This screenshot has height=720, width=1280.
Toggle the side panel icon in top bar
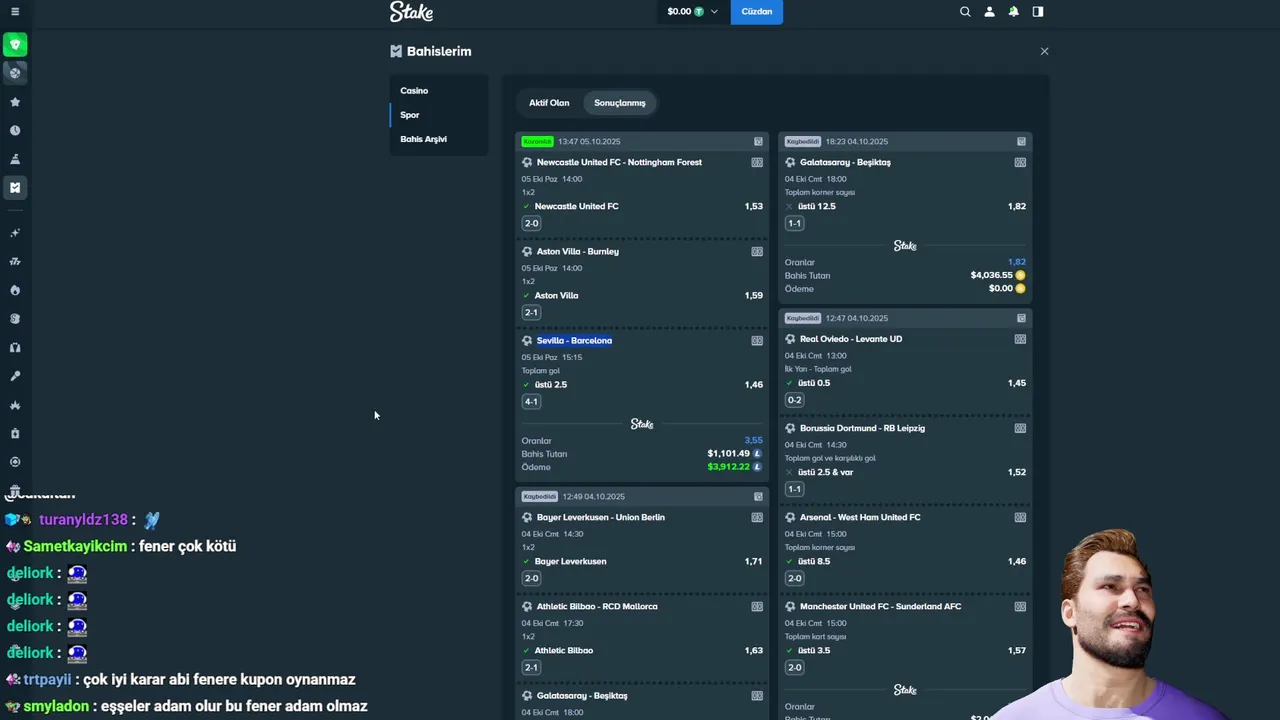pos(1038,12)
